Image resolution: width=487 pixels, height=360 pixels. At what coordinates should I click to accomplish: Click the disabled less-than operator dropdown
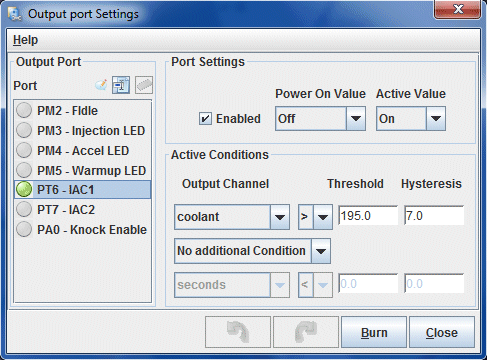click(x=315, y=285)
